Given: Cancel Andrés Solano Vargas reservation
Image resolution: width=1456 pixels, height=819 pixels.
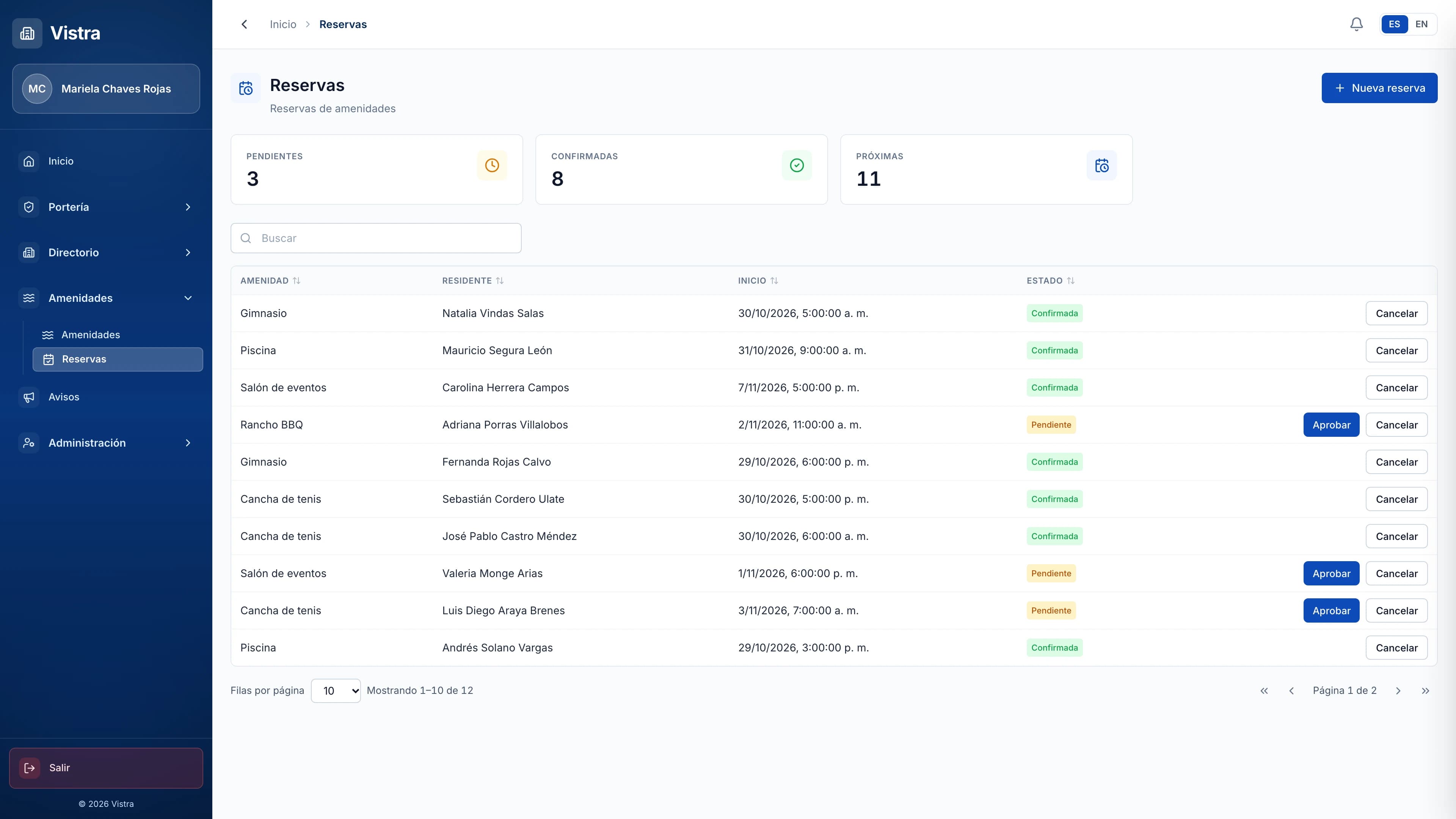Looking at the screenshot, I should (1396, 648).
